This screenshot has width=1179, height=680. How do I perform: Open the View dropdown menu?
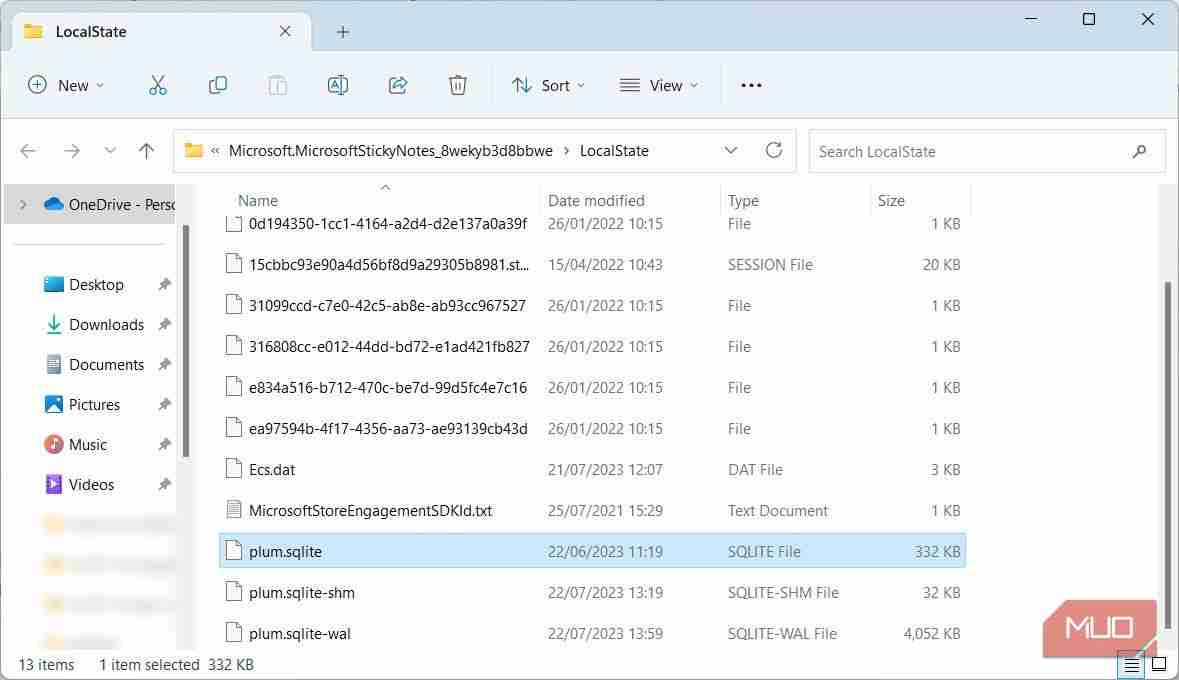(x=659, y=85)
